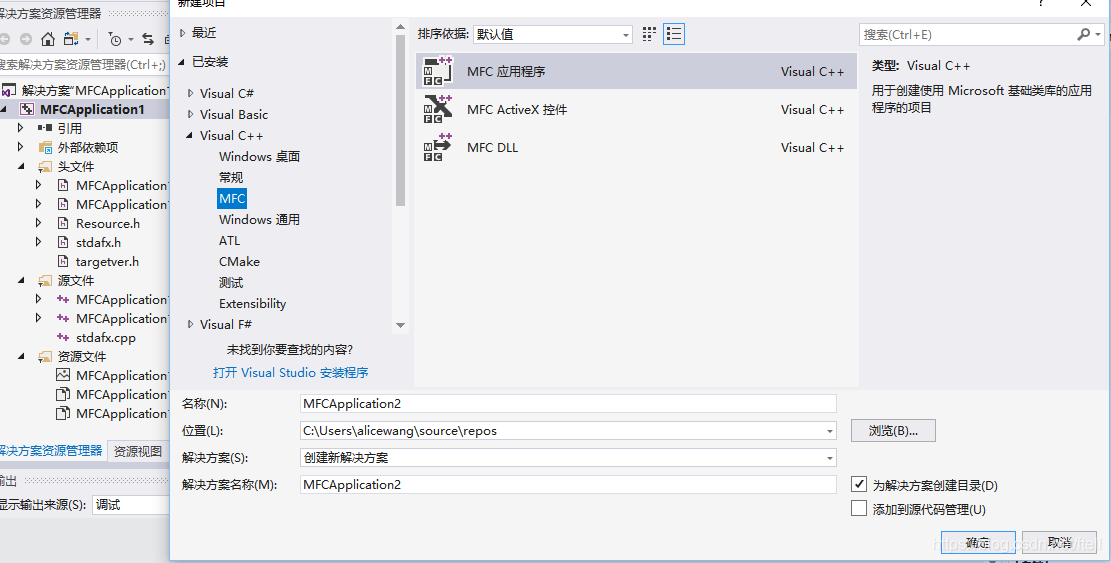Expand the Visual Basic node
The image size is (1111, 563).
click(190, 115)
